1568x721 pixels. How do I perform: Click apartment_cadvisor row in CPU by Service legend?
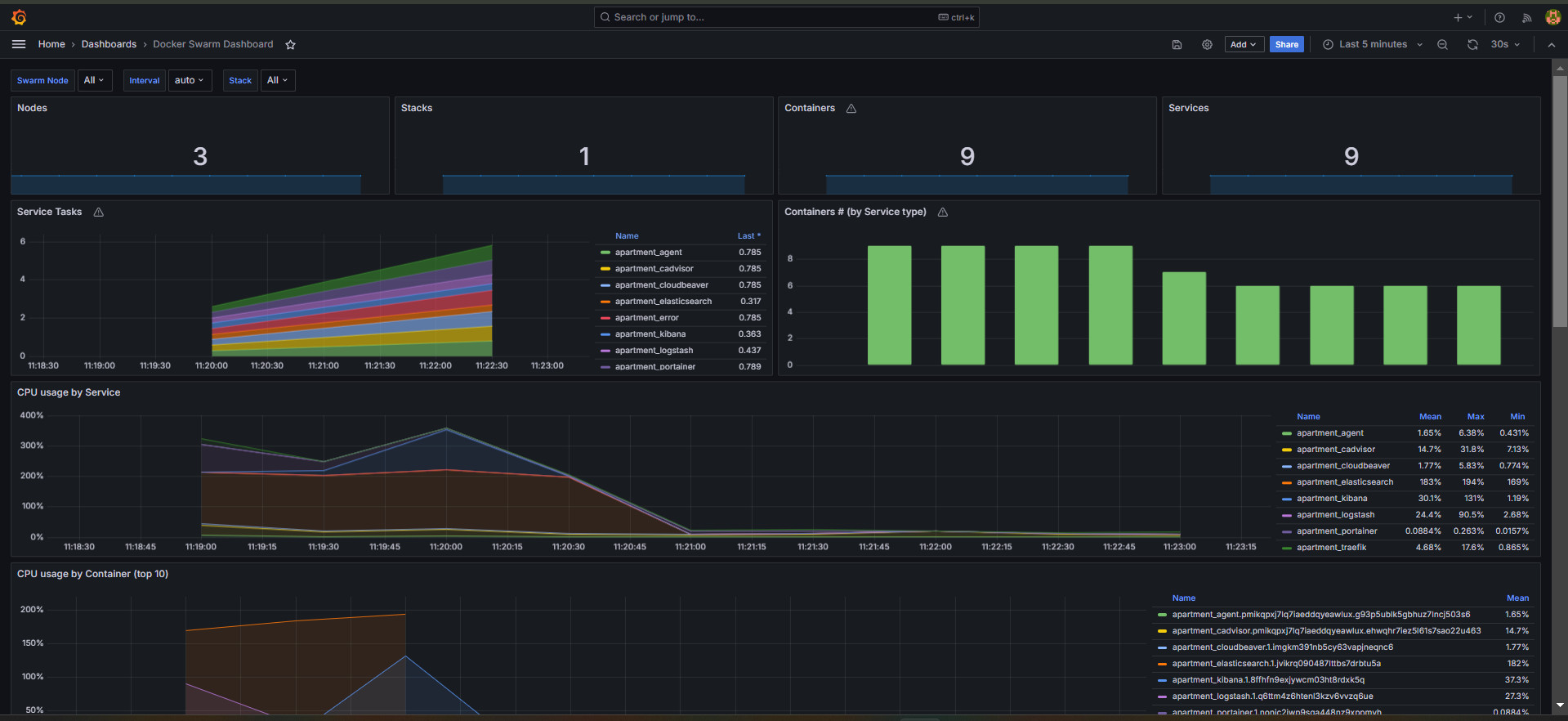[1405, 450]
